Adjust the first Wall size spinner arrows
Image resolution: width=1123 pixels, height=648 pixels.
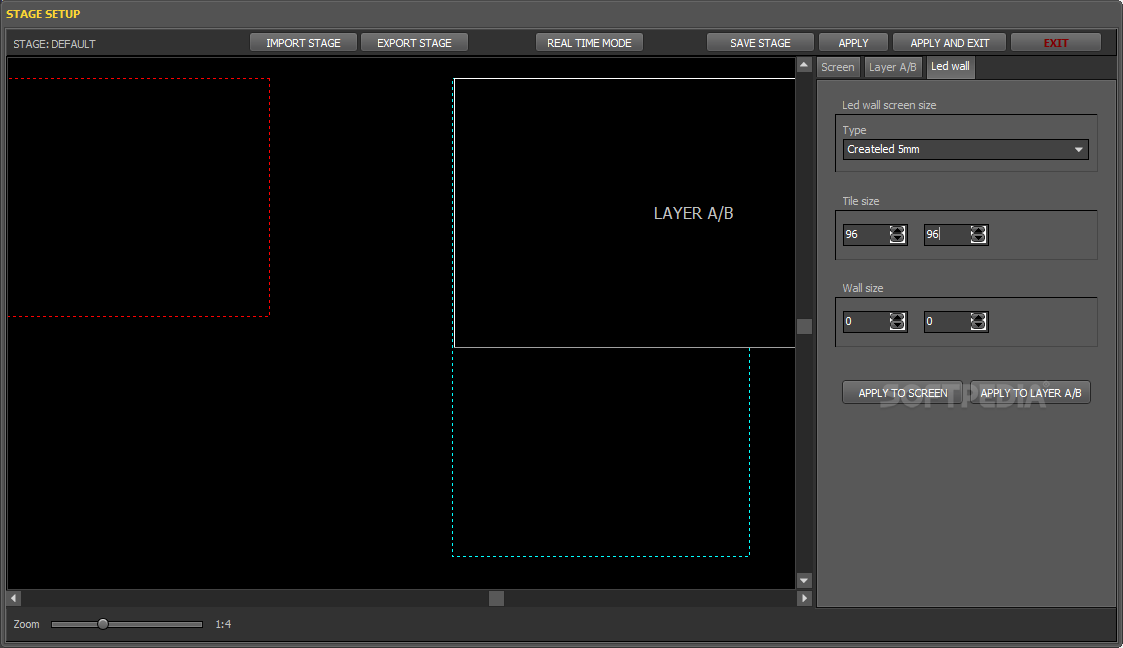(897, 321)
